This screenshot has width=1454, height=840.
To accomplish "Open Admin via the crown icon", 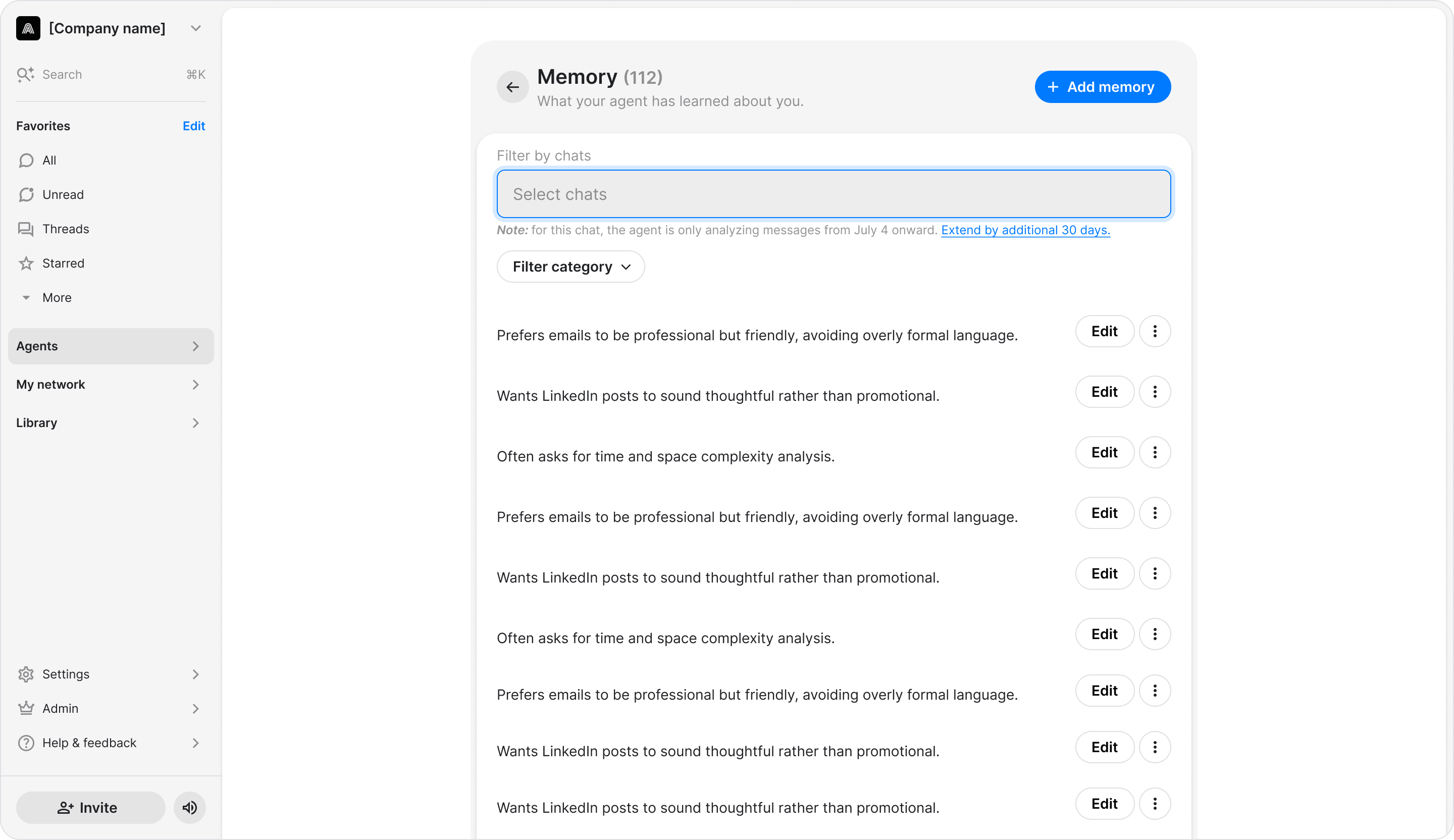I will 26,708.
